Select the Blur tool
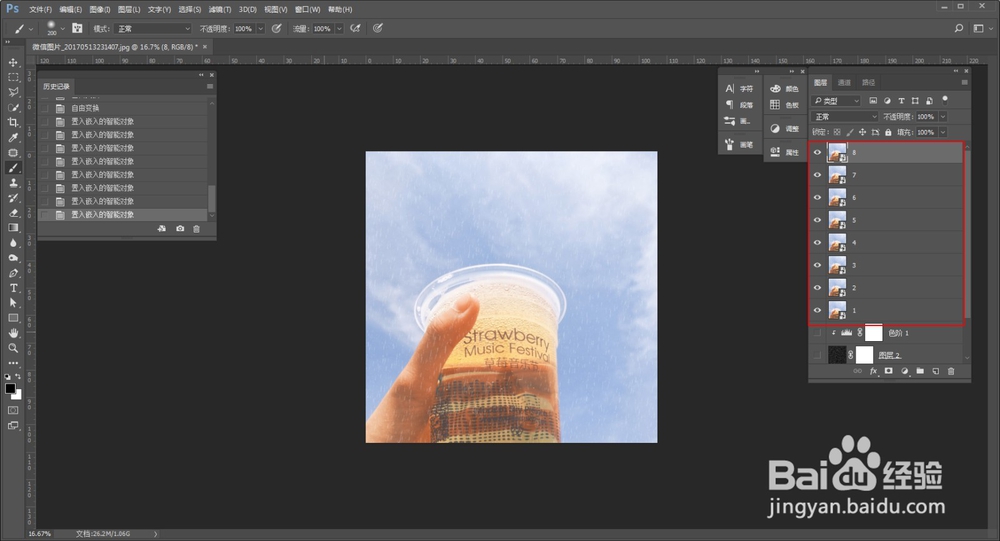The width and height of the screenshot is (1000, 541). click(x=13, y=243)
